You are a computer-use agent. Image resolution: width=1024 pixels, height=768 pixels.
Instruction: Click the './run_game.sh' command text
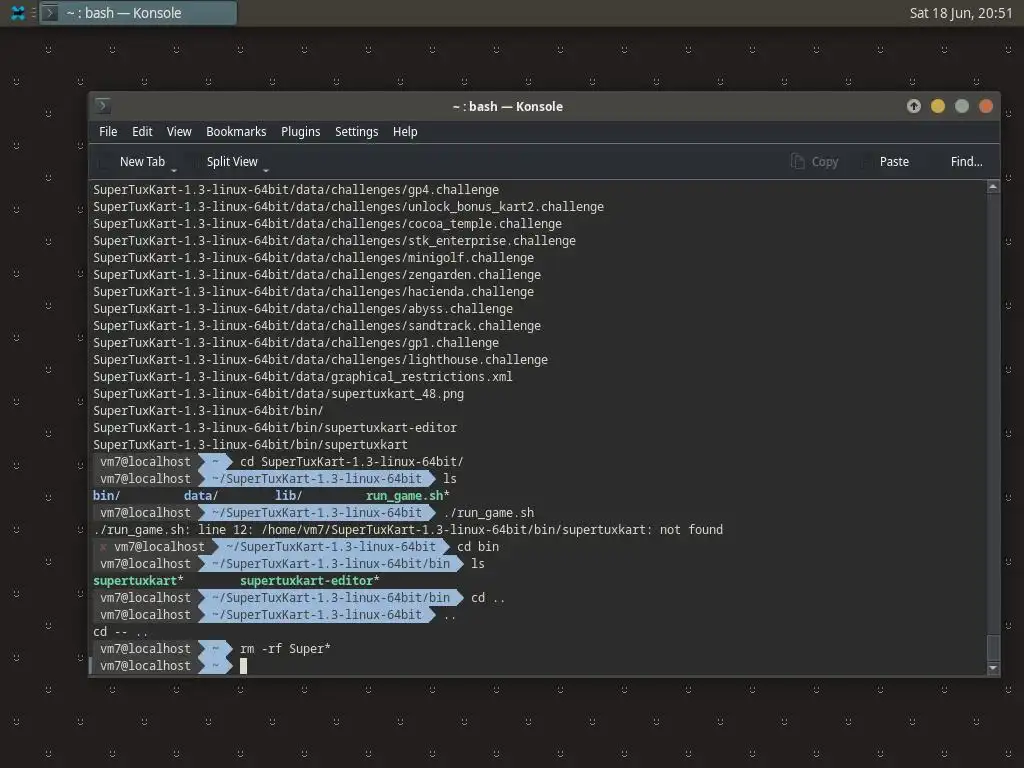tap(488, 513)
